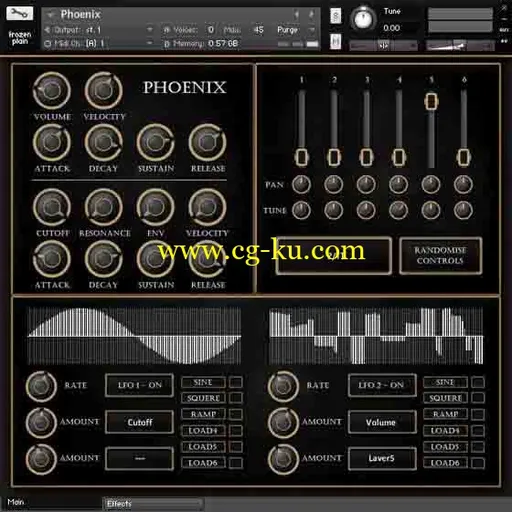Click the Output speaker icon
The height and width of the screenshot is (512, 512).
pos(47,30)
